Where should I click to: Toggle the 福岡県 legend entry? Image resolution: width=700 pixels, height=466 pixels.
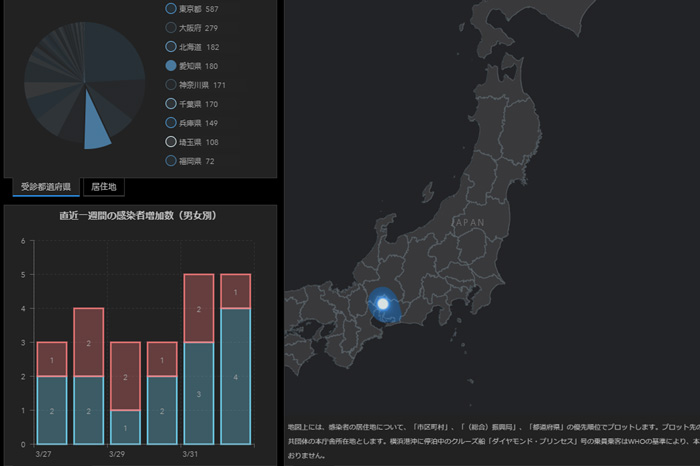tap(170, 160)
